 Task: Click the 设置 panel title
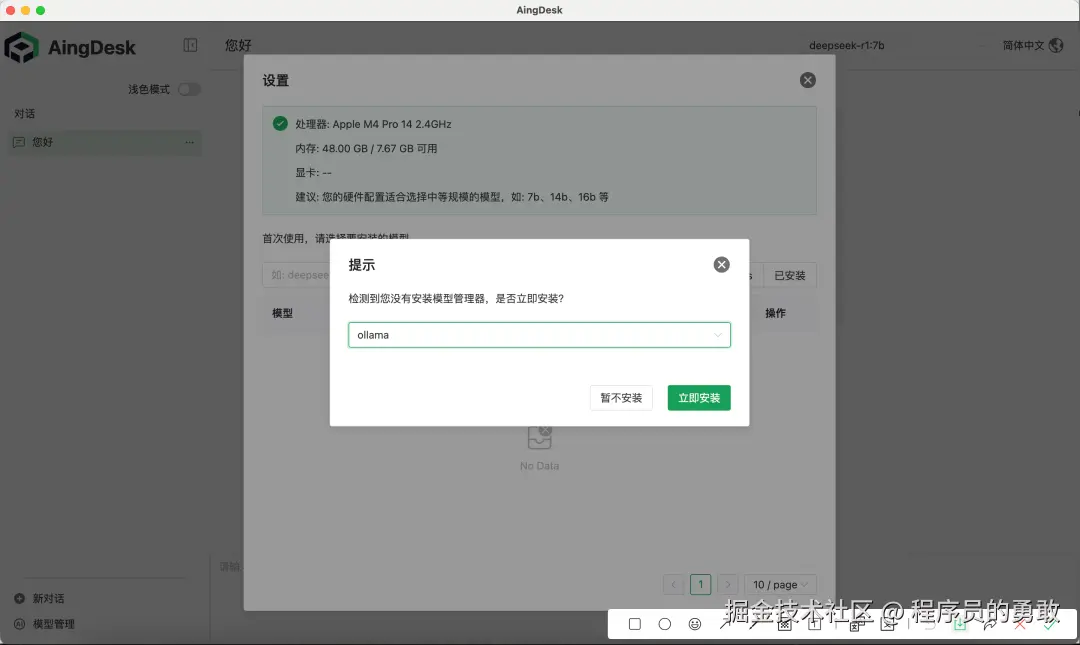[x=276, y=81]
